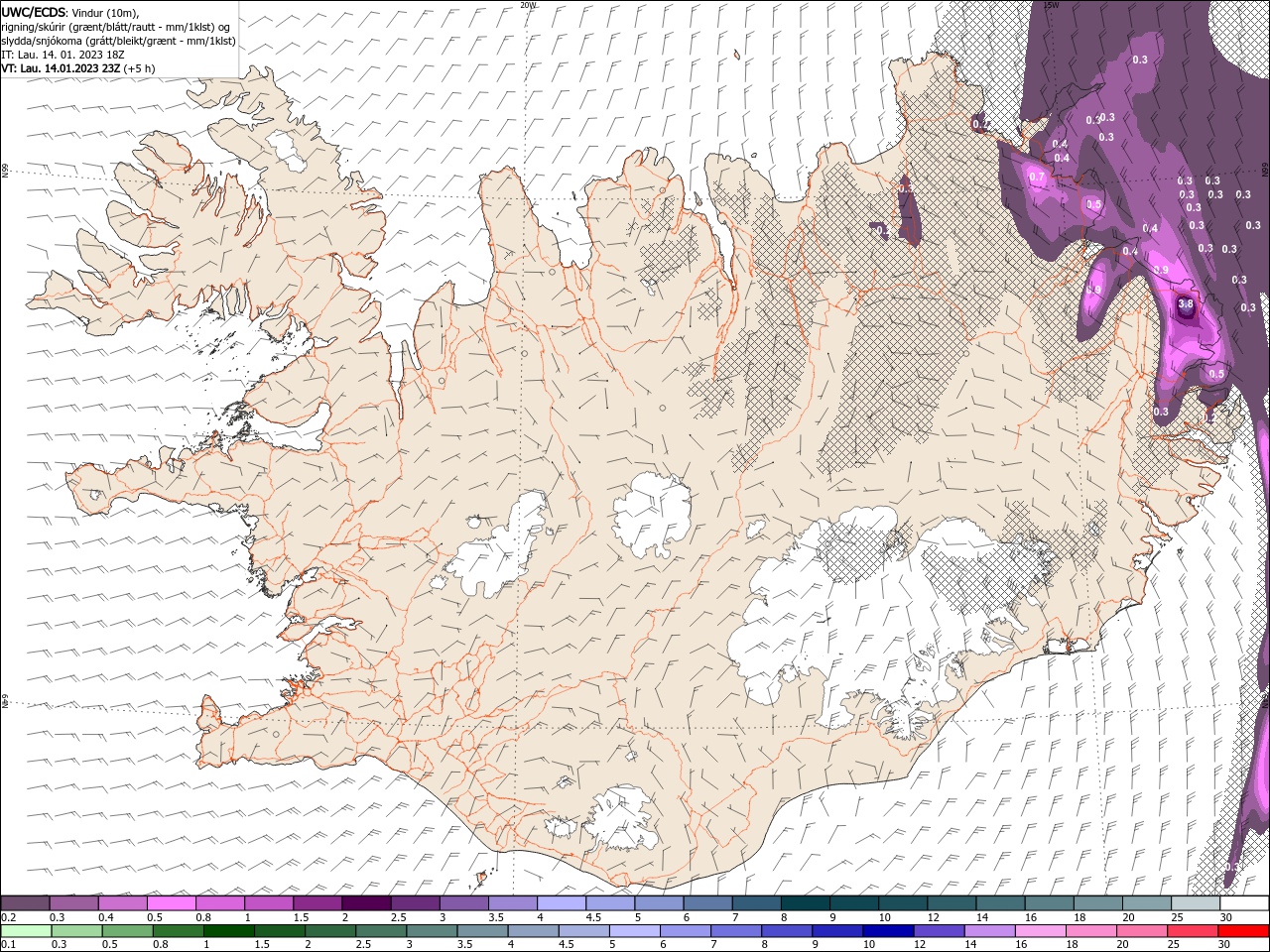Click the slate-blue swatch above upper label 6

pos(707,903)
